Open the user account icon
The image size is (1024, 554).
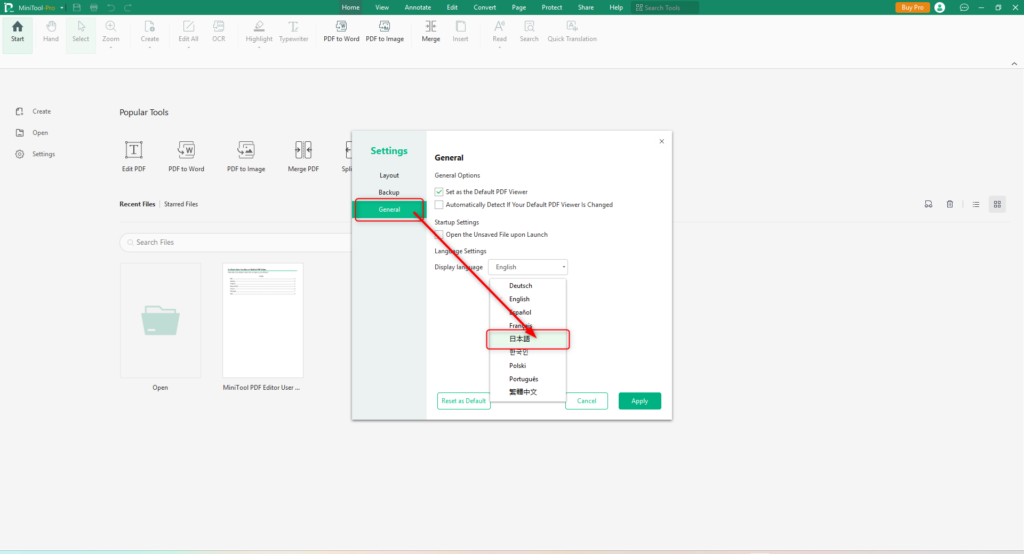pyautogui.click(x=940, y=7)
